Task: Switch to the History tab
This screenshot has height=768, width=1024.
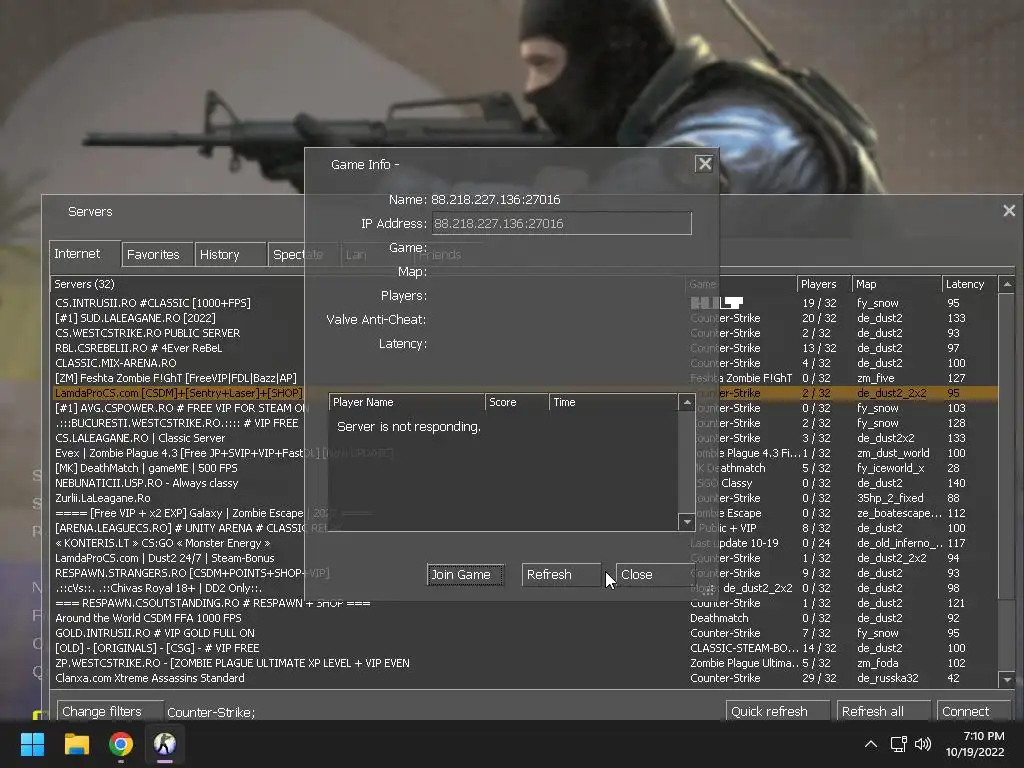Action: pyautogui.click(x=231, y=254)
